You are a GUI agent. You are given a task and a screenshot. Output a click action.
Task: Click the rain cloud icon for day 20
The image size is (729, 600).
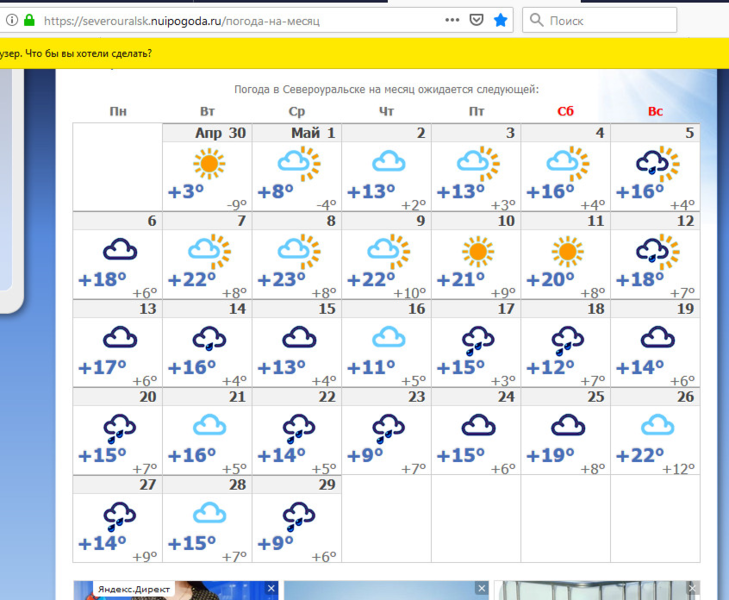pyautogui.click(x=120, y=428)
